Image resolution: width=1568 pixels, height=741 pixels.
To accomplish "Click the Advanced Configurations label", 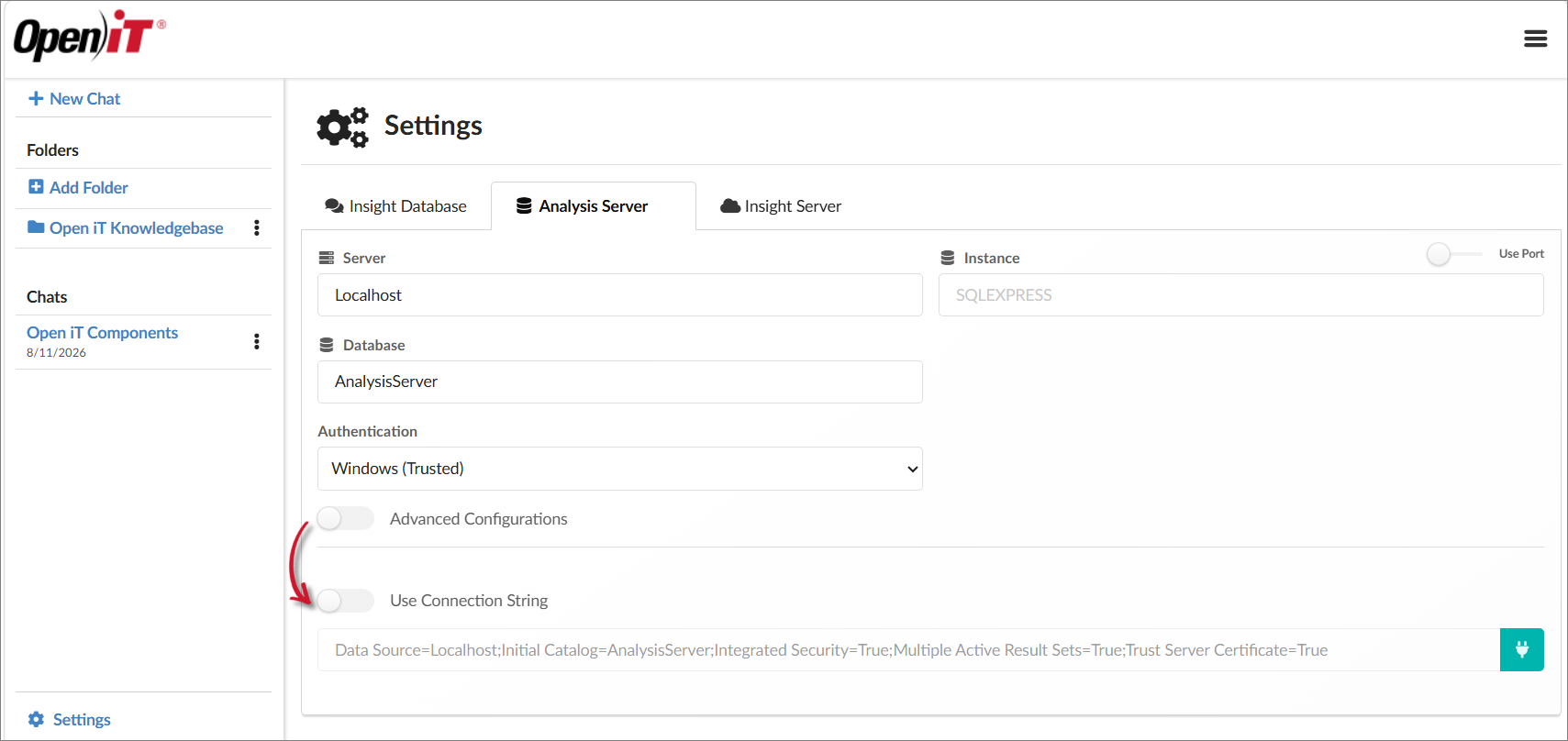I will (479, 519).
